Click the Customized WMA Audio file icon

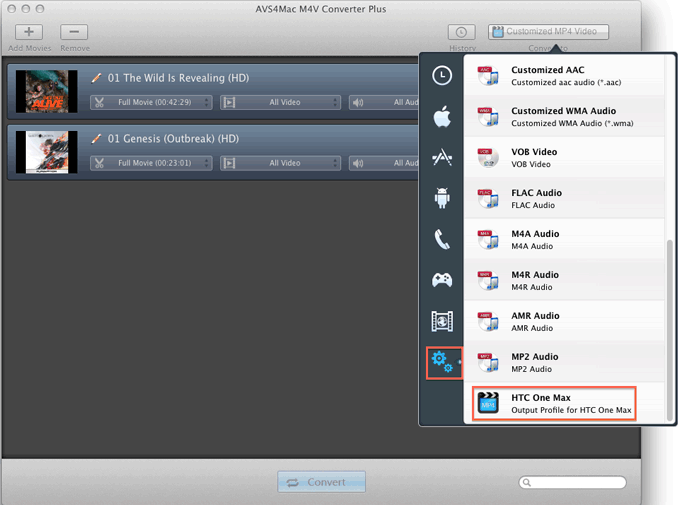(488, 117)
